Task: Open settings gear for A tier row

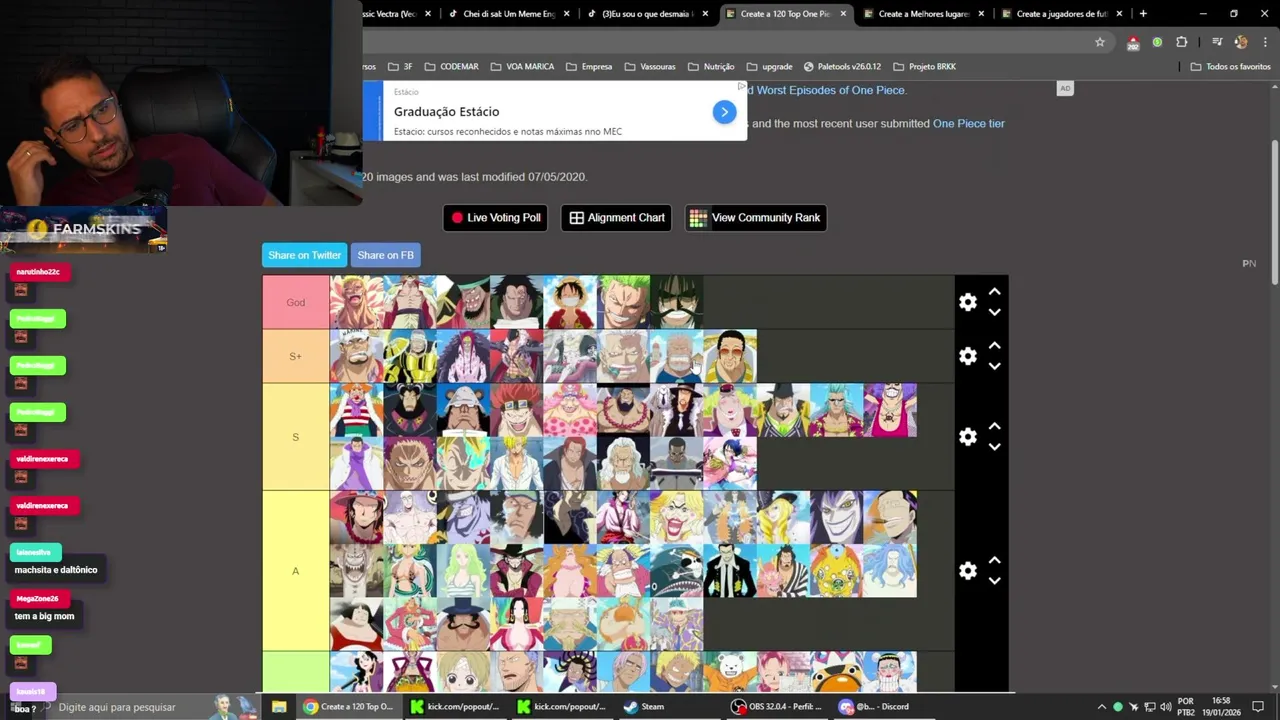Action: [x=967, y=571]
